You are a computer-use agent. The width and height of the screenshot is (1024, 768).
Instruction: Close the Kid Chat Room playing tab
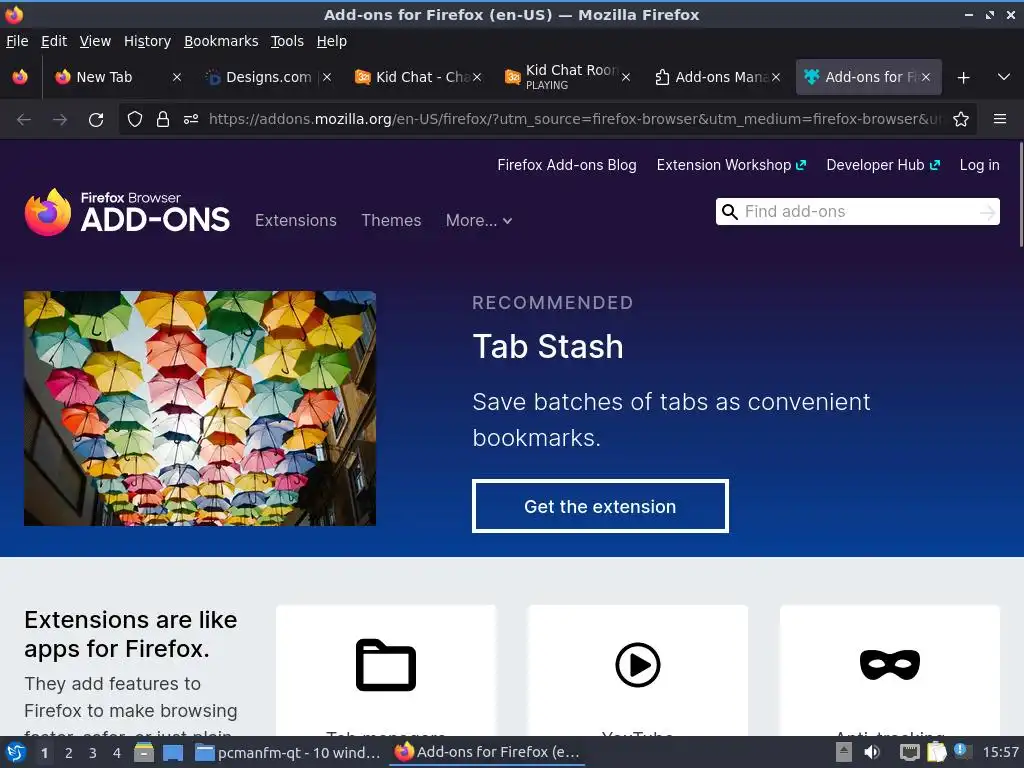tap(626, 77)
